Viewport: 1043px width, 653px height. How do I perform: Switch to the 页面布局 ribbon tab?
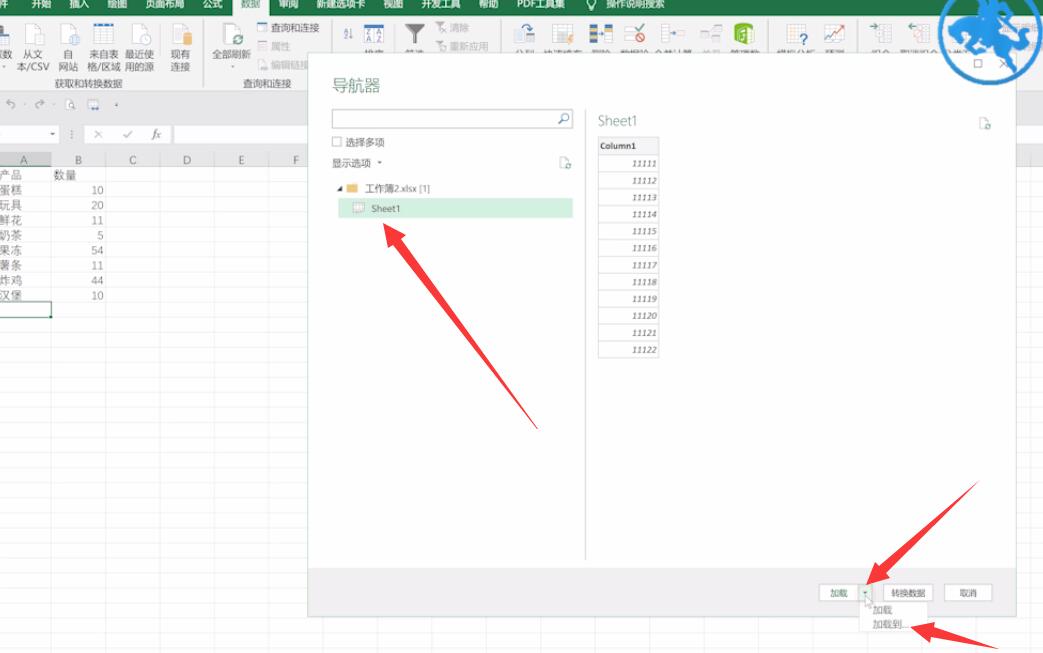click(165, 5)
